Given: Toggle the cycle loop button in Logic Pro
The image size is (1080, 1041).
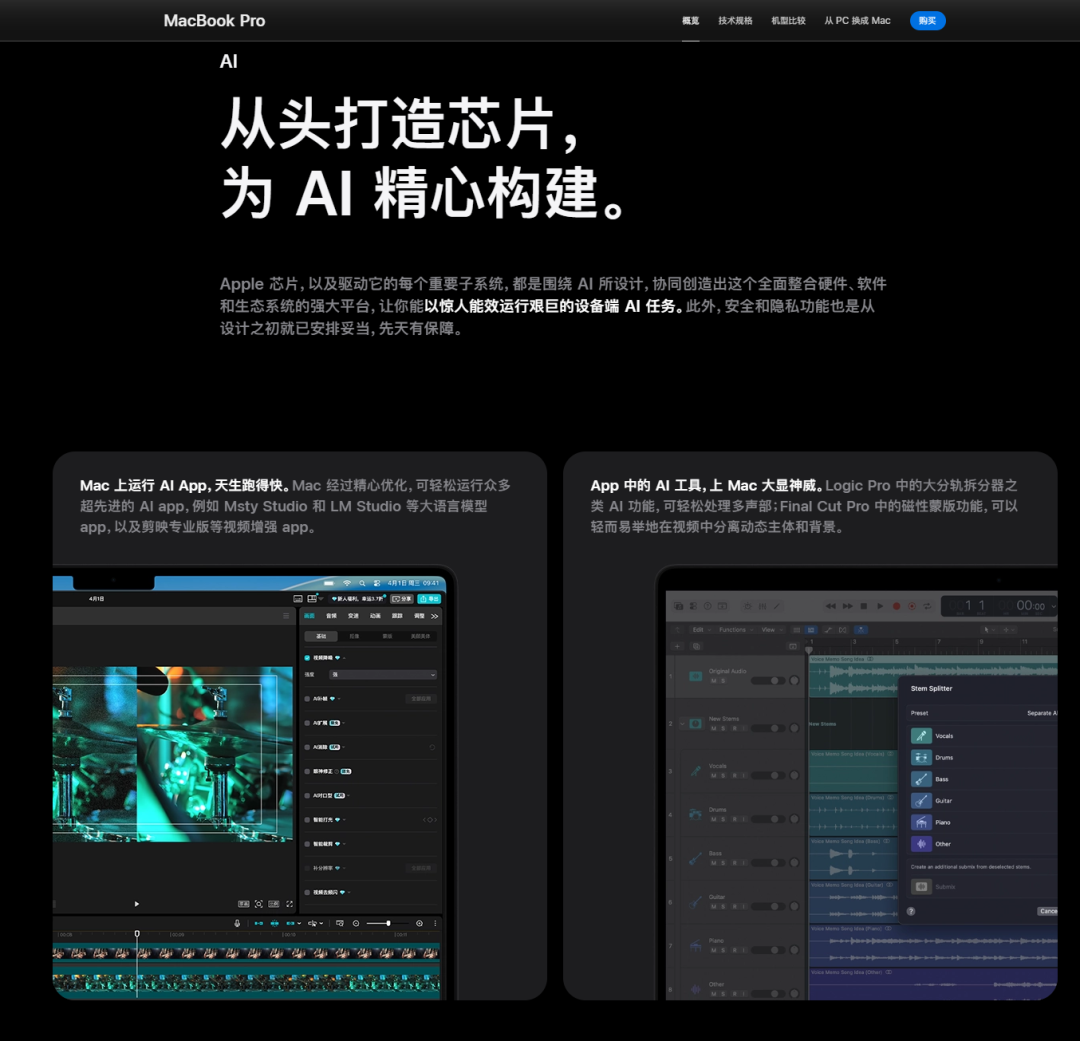Looking at the screenshot, I should click(927, 606).
